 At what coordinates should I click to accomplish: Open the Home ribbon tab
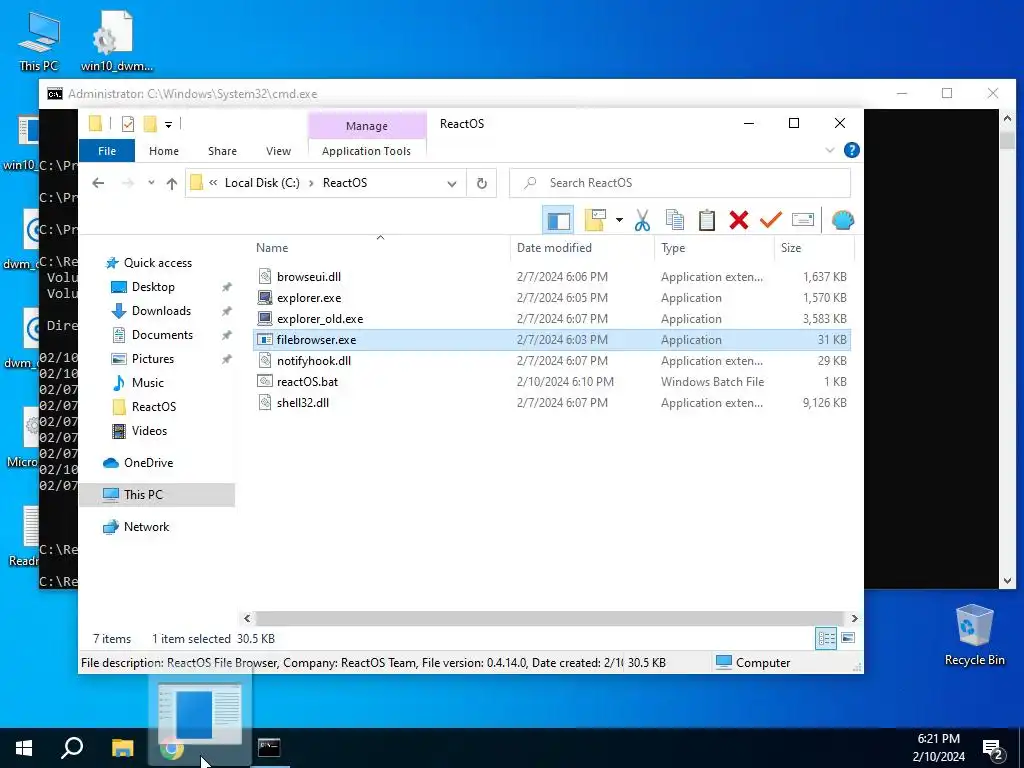tap(164, 151)
